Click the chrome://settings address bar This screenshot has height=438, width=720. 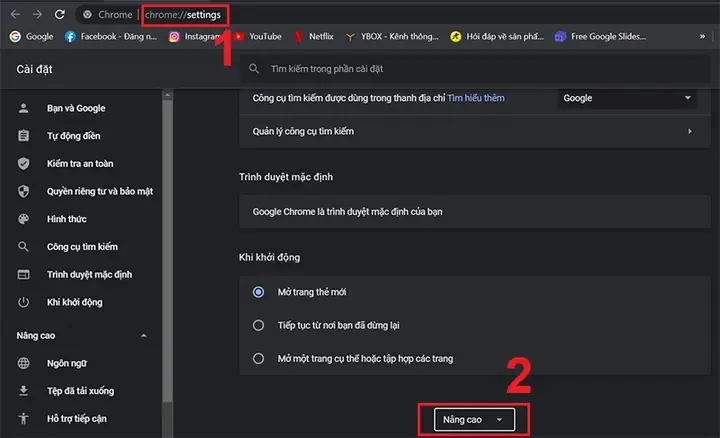[183, 15]
